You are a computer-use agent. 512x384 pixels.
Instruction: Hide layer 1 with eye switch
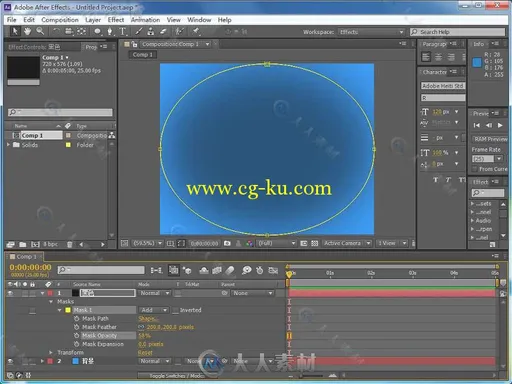click(x=10, y=293)
